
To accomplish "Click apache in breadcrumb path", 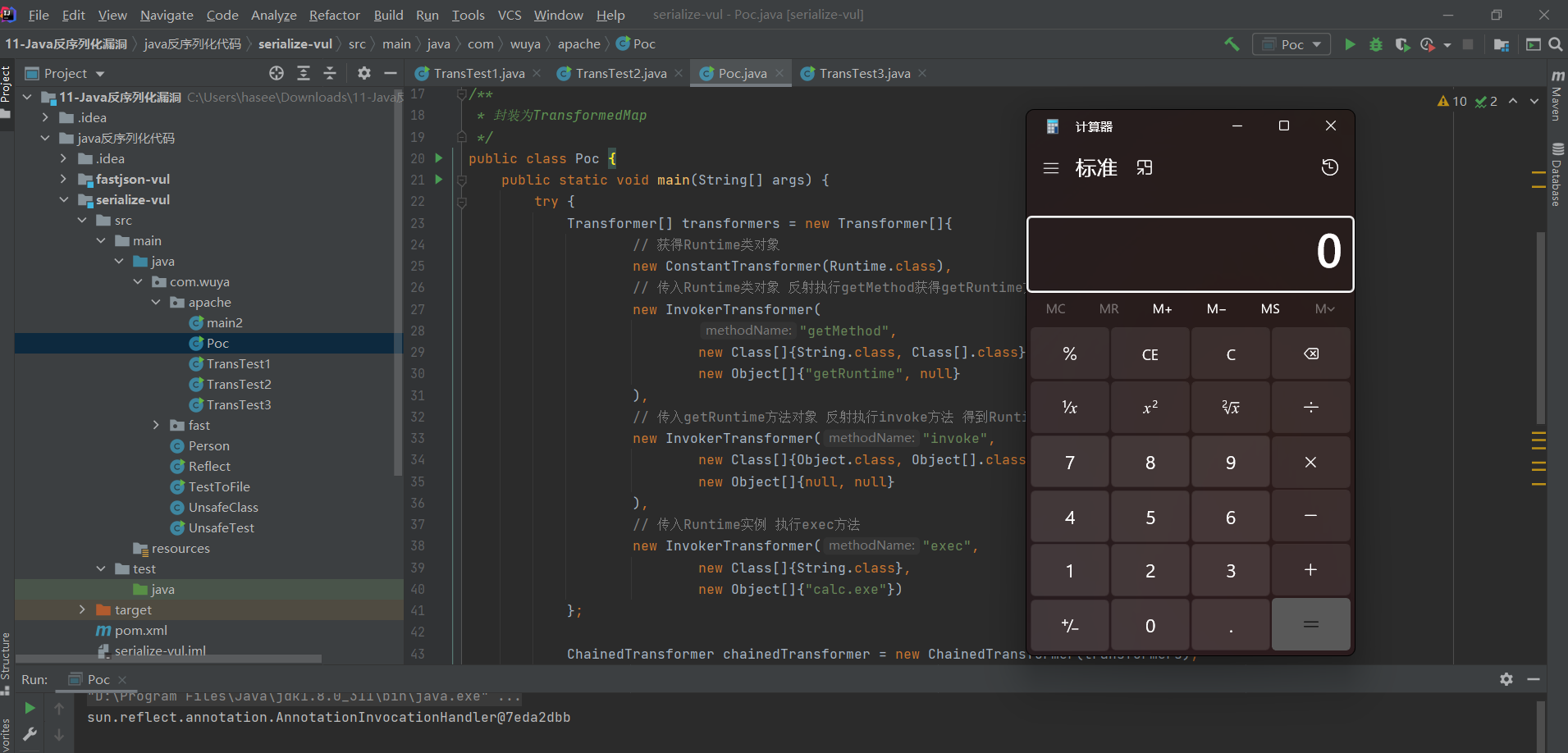I will tap(578, 44).
